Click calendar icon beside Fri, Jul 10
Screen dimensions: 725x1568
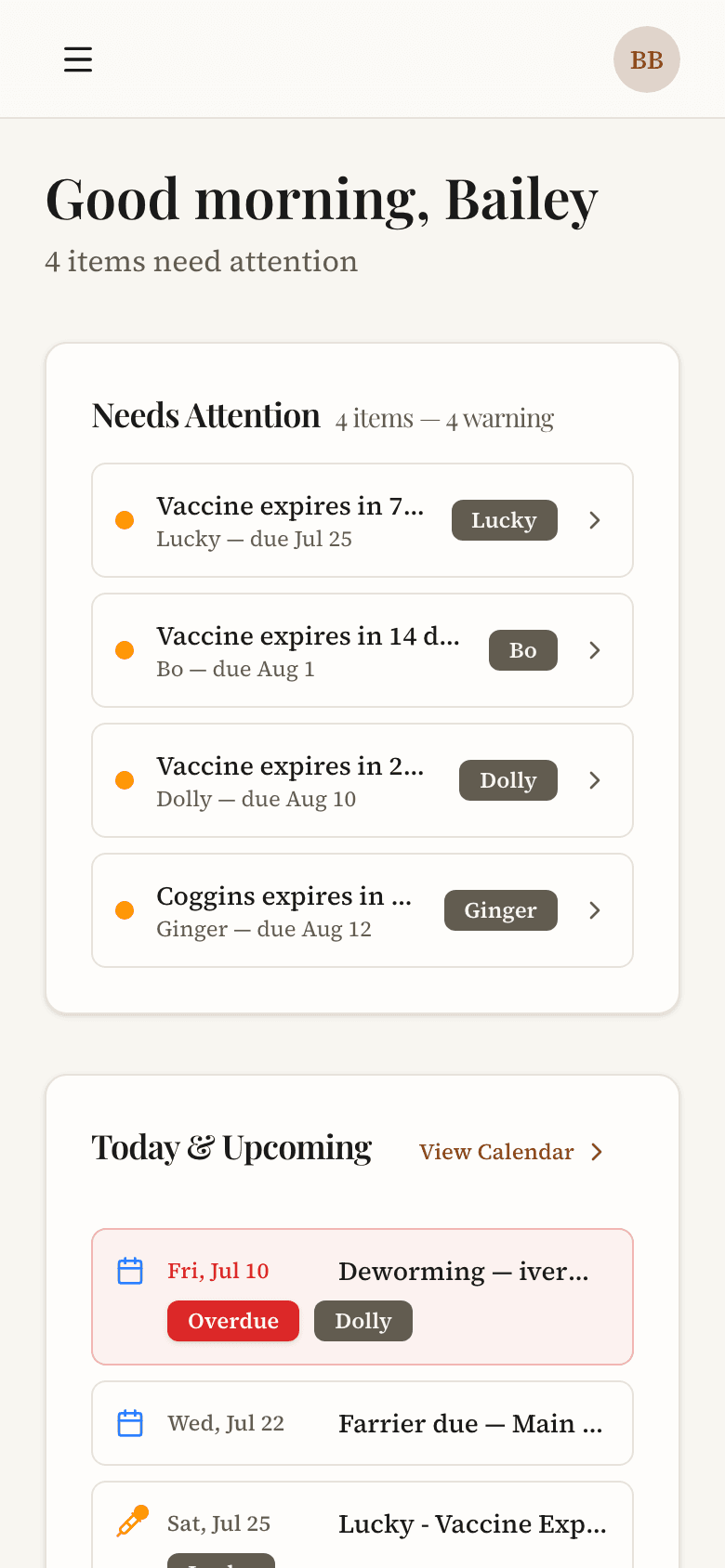click(x=130, y=1271)
